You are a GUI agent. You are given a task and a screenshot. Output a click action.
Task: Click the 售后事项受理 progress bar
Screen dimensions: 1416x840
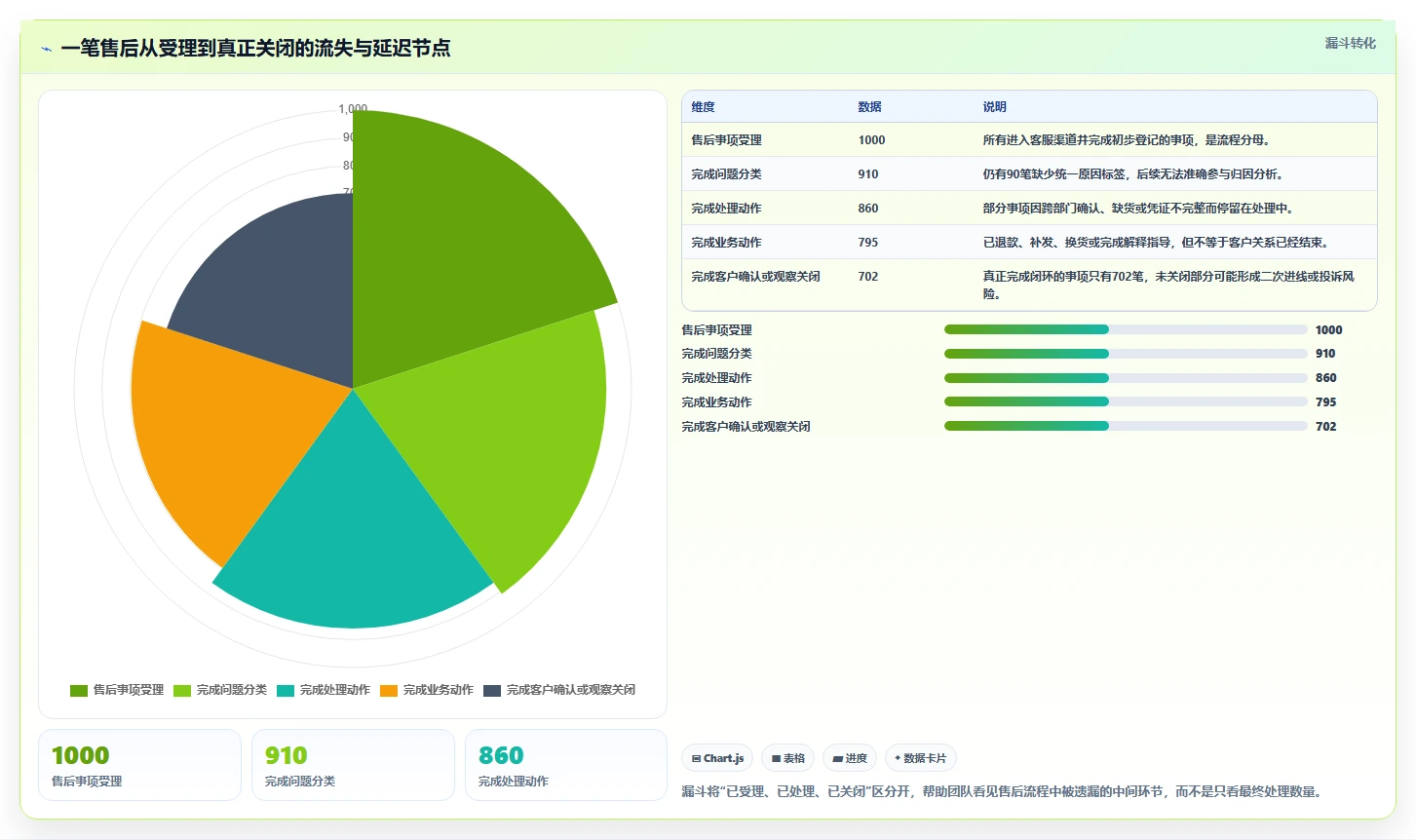[x=1126, y=329]
